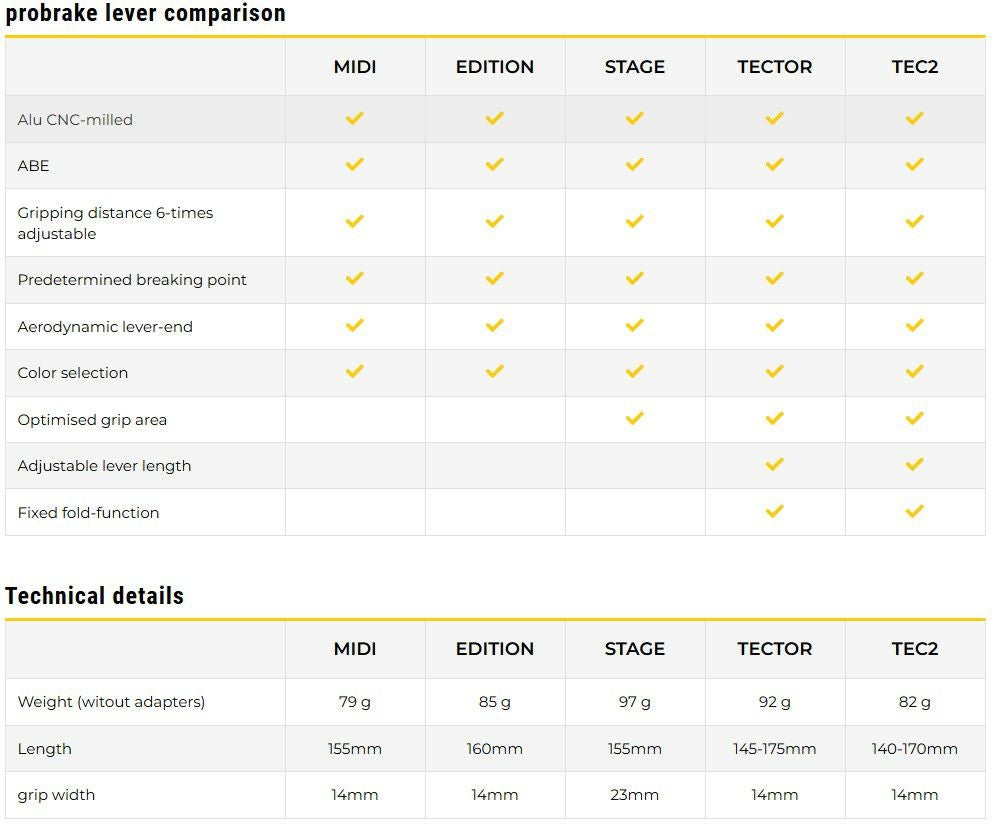Screen dimensions: 992x824
Task: Click TECTOR checkmark for Adjustable lever length
Action: click(774, 465)
